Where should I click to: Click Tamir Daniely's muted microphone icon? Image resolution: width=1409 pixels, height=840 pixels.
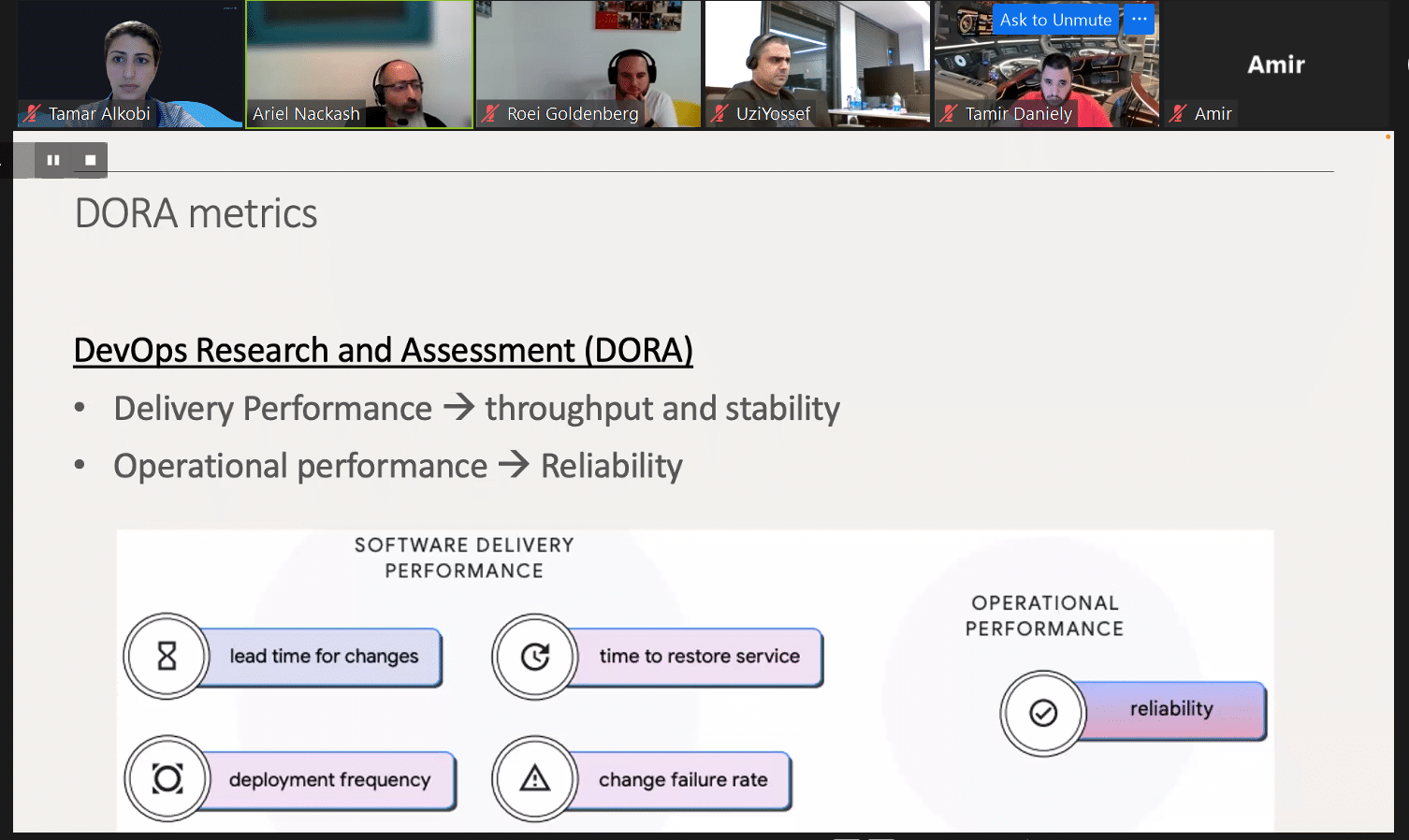949,113
